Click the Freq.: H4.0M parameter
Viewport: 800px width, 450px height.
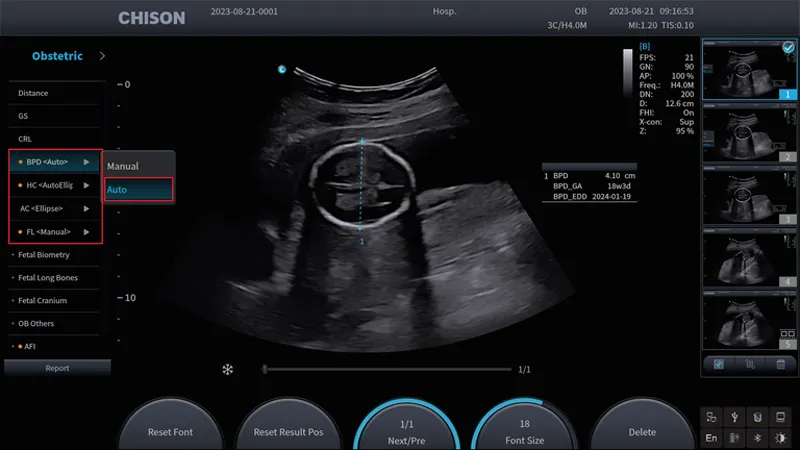pos(666,85)
